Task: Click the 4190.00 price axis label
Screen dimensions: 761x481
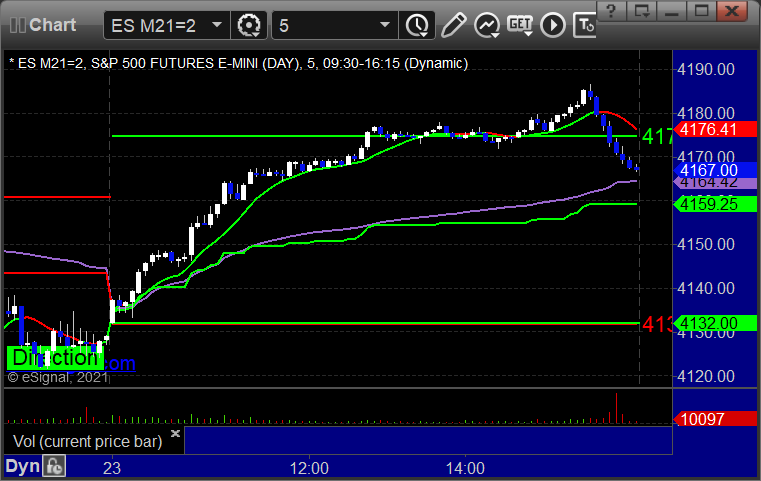Action: click(706, 69)
